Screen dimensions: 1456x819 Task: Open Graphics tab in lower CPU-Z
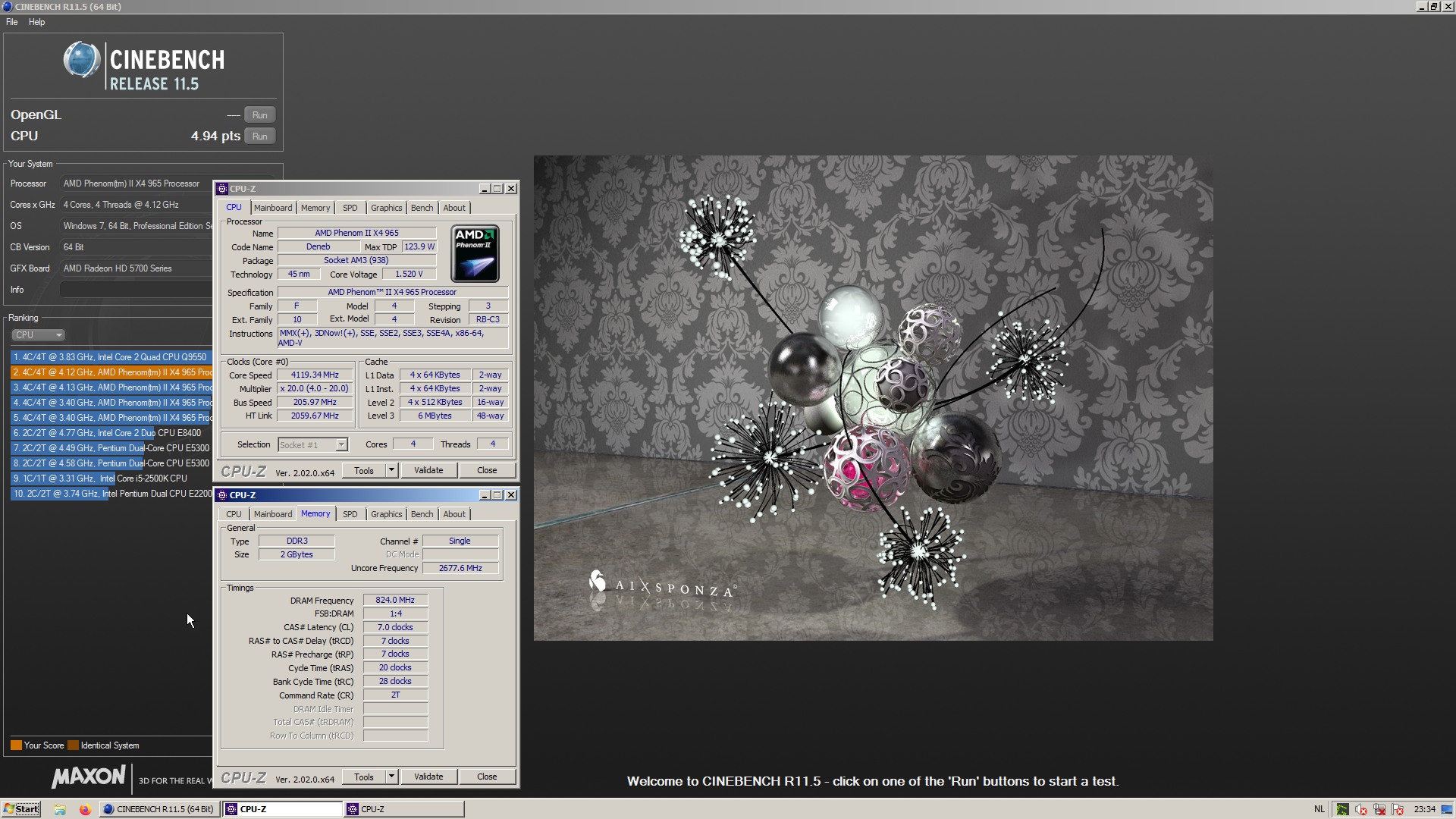[387, 514]
